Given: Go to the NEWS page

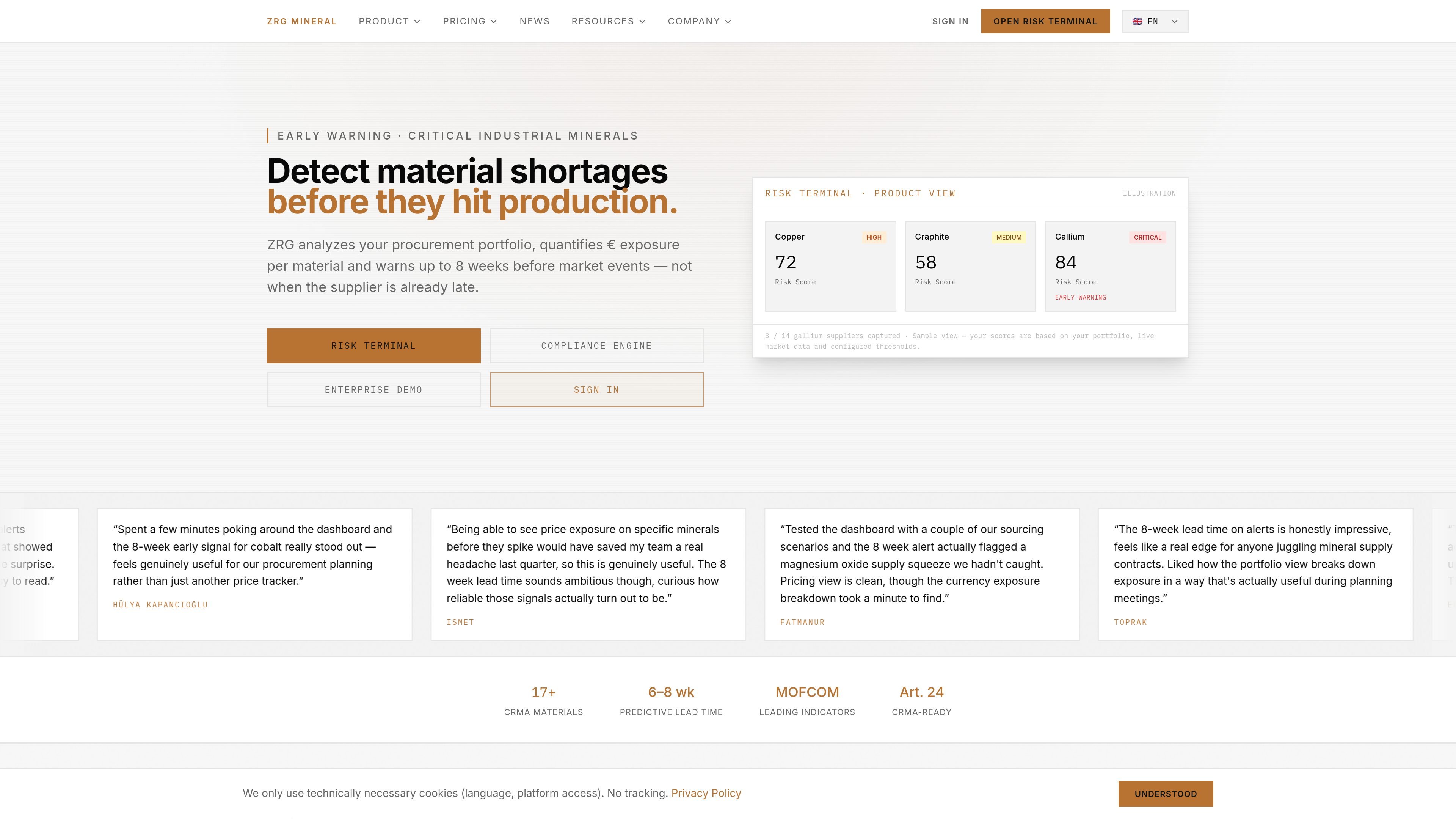Looking at the screenshot, I should point(534,22).
